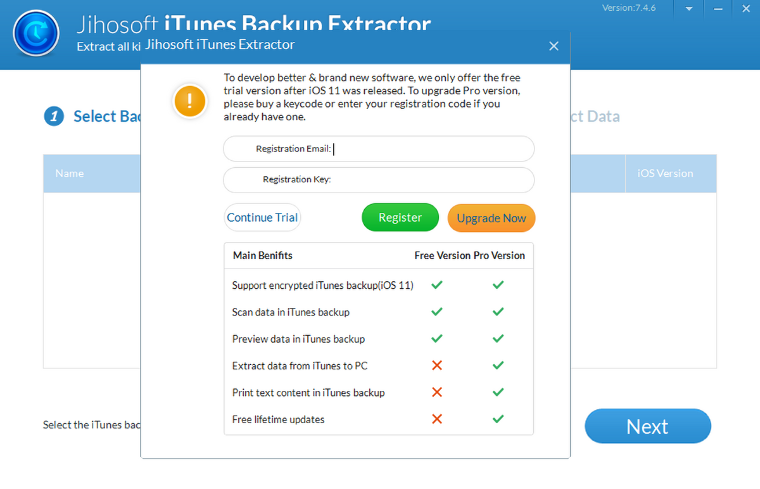760x489 pixels.
Task: Select 'Preview data in iTunes backup' text
Action: [299, 339]
